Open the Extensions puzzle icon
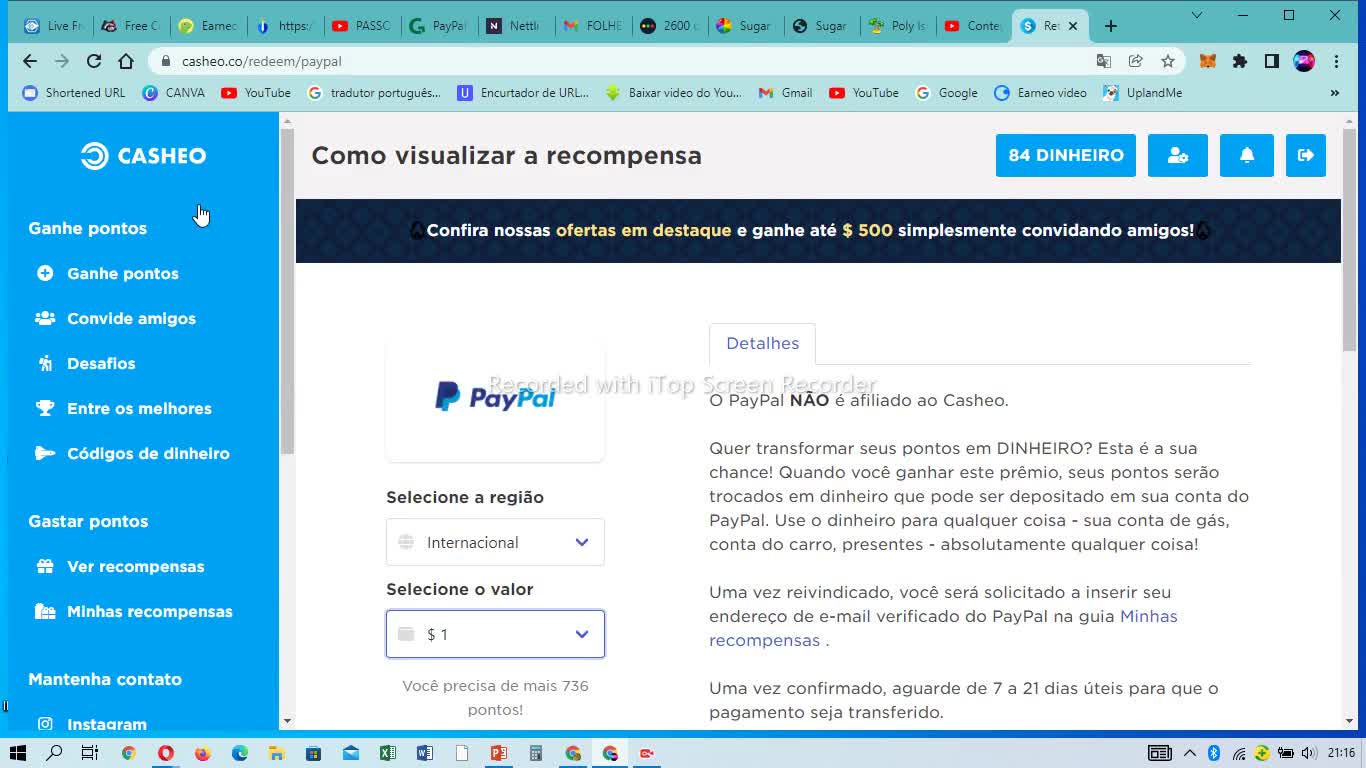 (1240, 61)
